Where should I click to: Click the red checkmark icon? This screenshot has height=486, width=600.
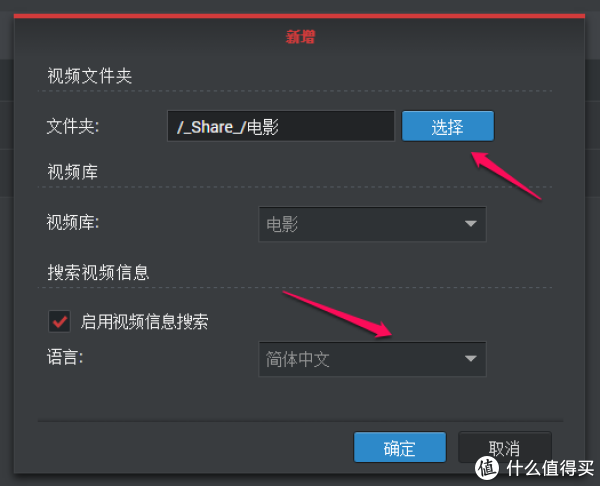pyautogui.click(x=60, y=321)
